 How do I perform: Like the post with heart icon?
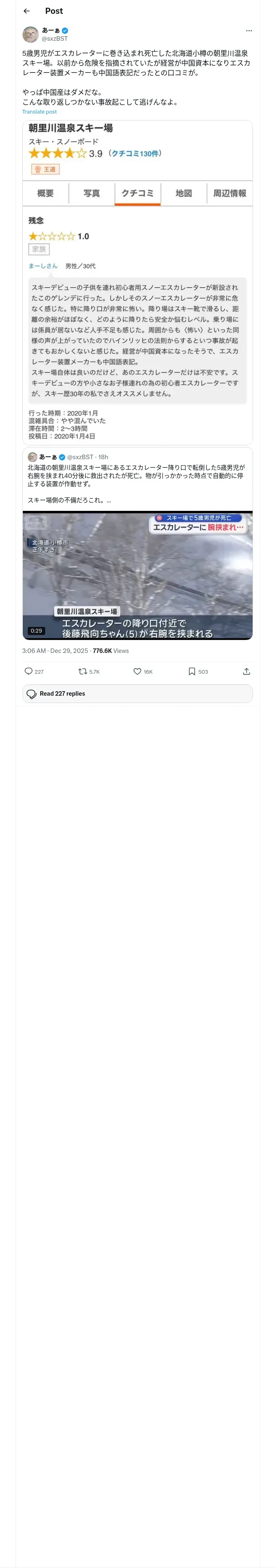[137, 671]
